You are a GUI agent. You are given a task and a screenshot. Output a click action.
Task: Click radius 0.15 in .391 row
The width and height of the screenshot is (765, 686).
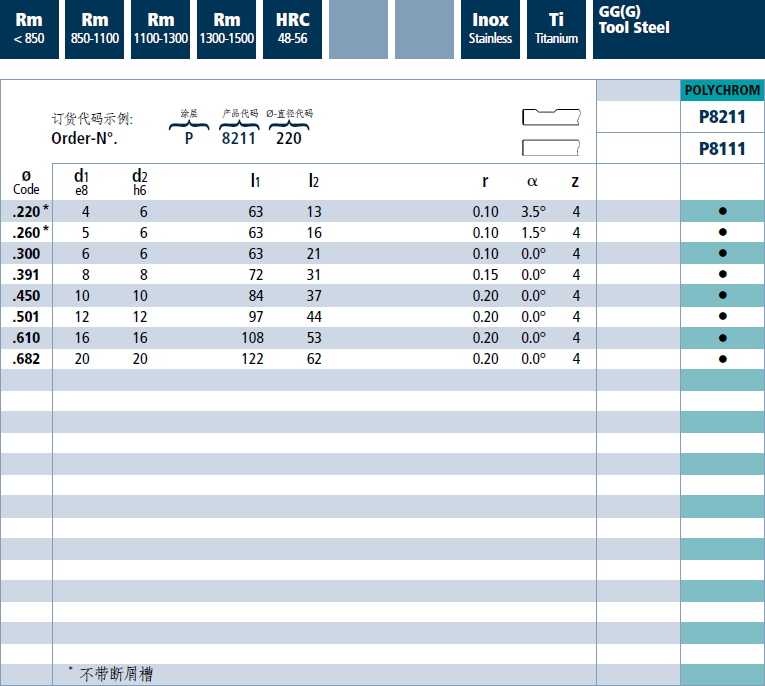(485, 275)
